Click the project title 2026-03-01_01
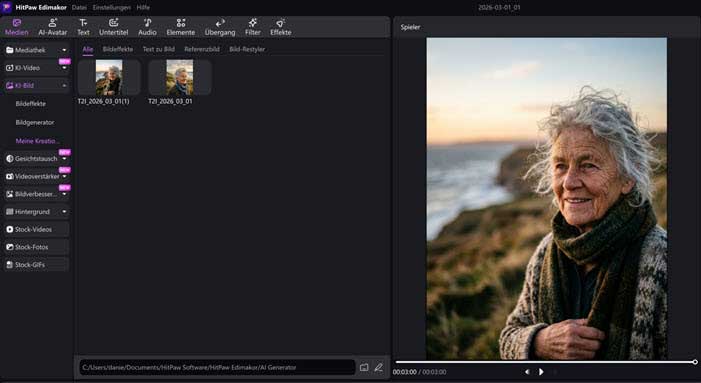Viewport: 701px width, 383px height. pos(499,8)
